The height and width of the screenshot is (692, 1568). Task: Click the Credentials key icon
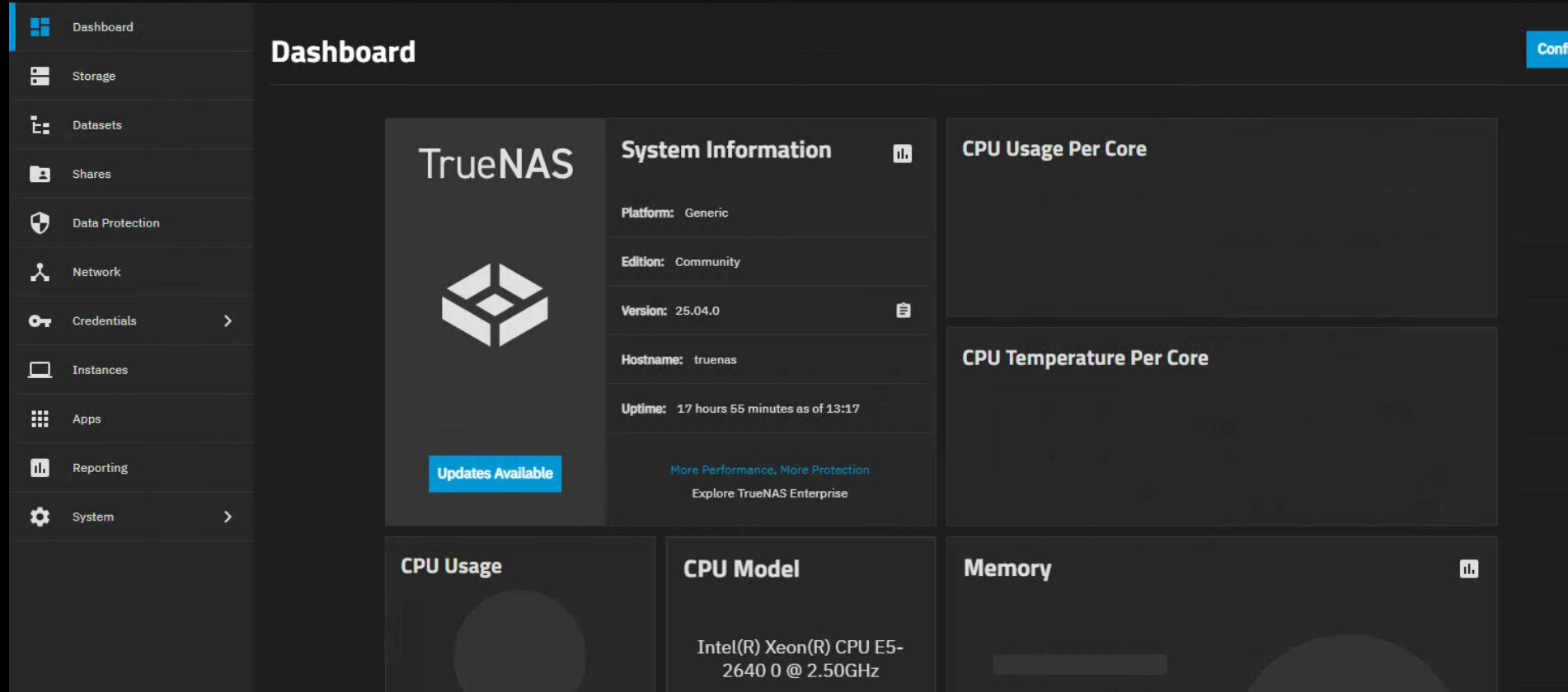(40, 321)
